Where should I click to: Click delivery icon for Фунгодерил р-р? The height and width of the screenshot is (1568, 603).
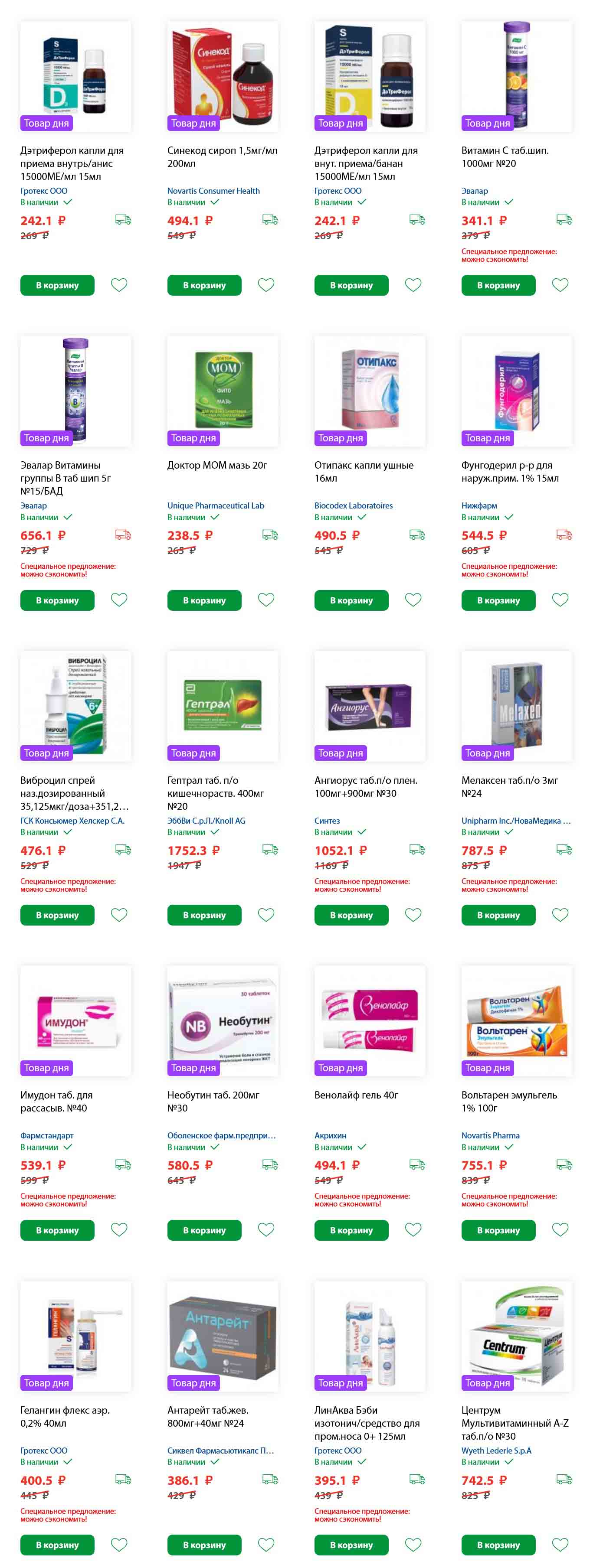565,535
